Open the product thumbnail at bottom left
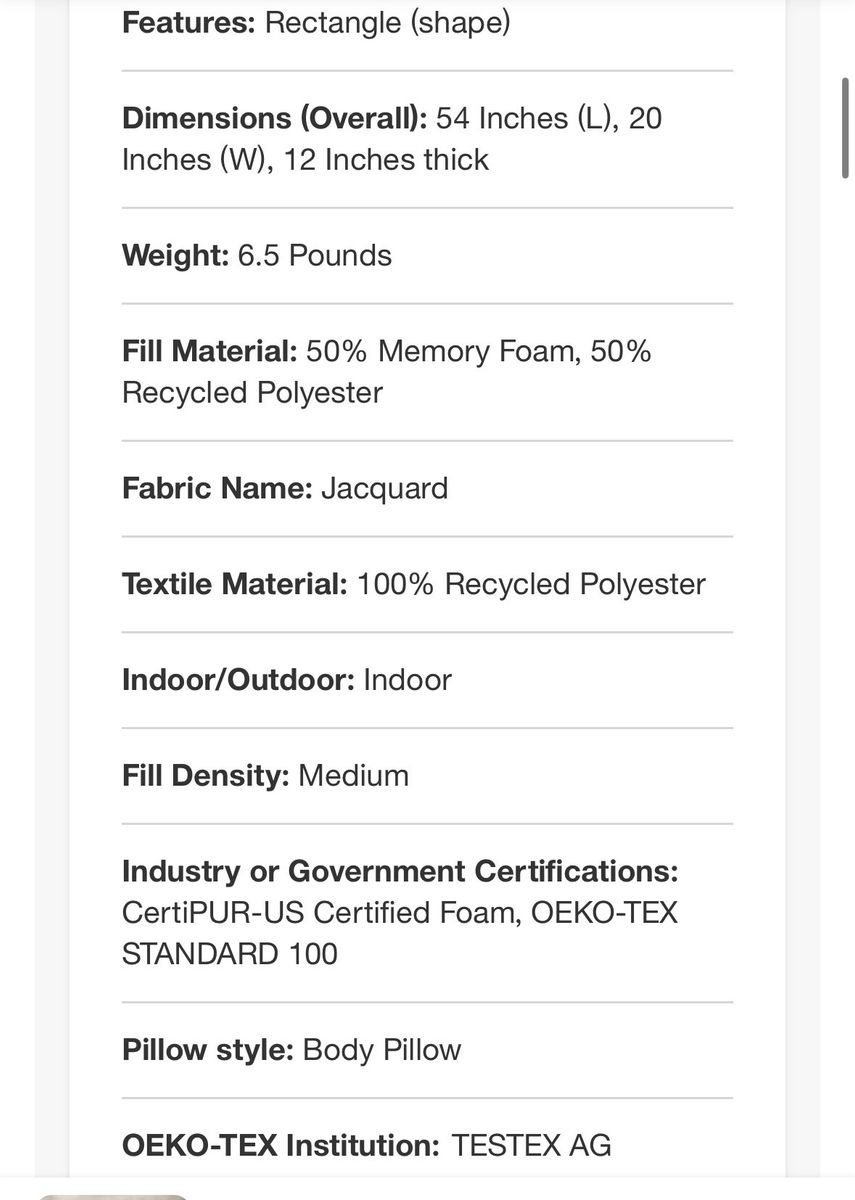 (113, 1196)
